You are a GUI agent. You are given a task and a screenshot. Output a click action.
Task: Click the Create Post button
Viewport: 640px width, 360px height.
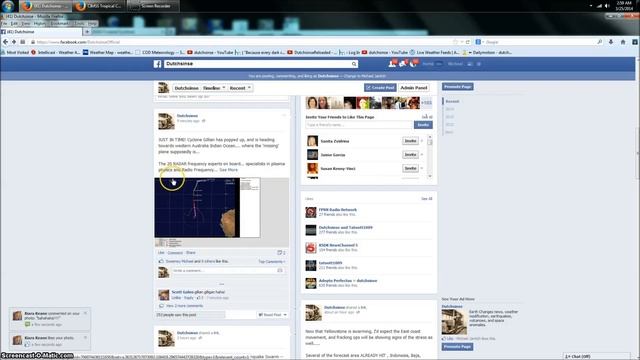380,88
